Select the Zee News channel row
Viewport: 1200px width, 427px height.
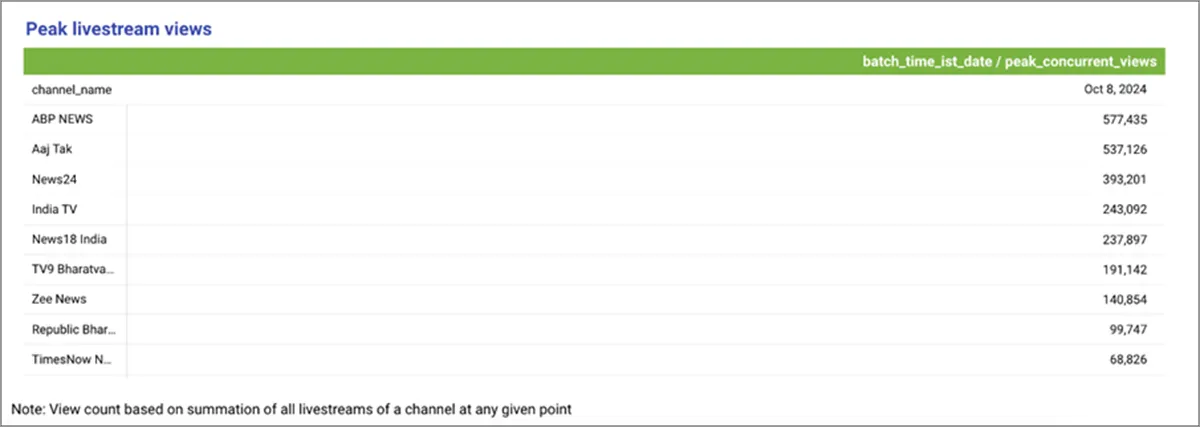(x=60, y=299)
